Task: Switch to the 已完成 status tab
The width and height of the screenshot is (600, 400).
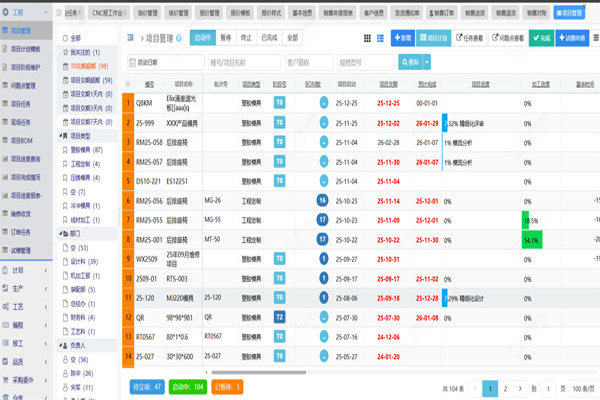Action: [269, 38]
